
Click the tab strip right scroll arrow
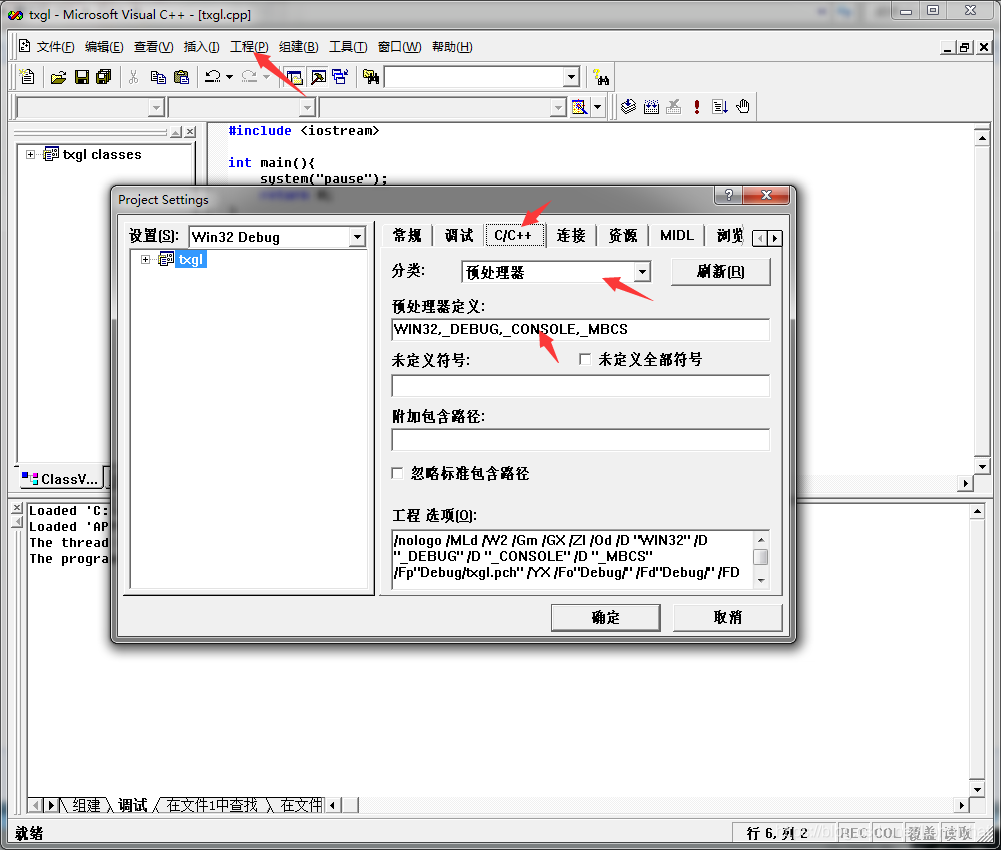pos(774,238)
